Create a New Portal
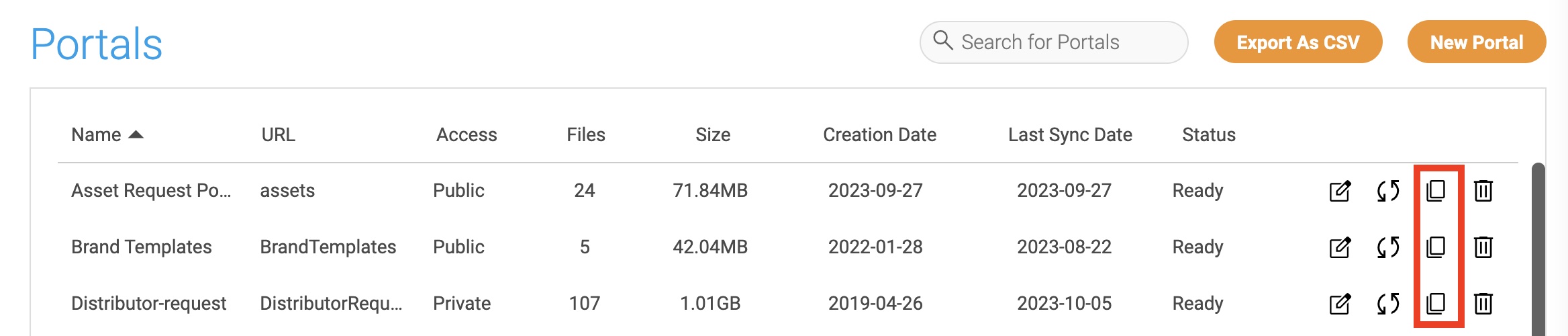The height and width of the screenshot is (336, 1568). pos(1477,42)
